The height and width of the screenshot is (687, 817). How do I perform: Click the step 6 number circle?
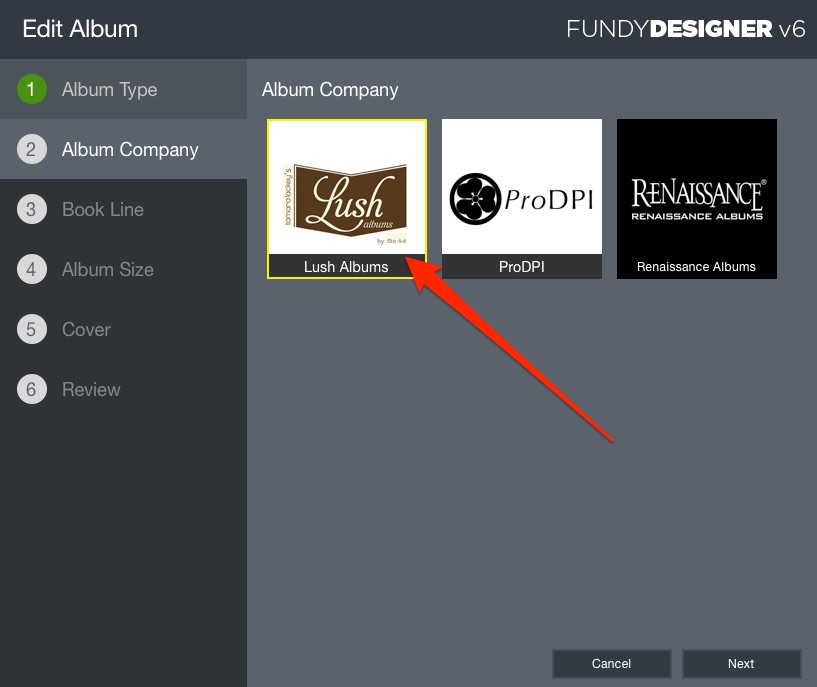click(32, 389)
